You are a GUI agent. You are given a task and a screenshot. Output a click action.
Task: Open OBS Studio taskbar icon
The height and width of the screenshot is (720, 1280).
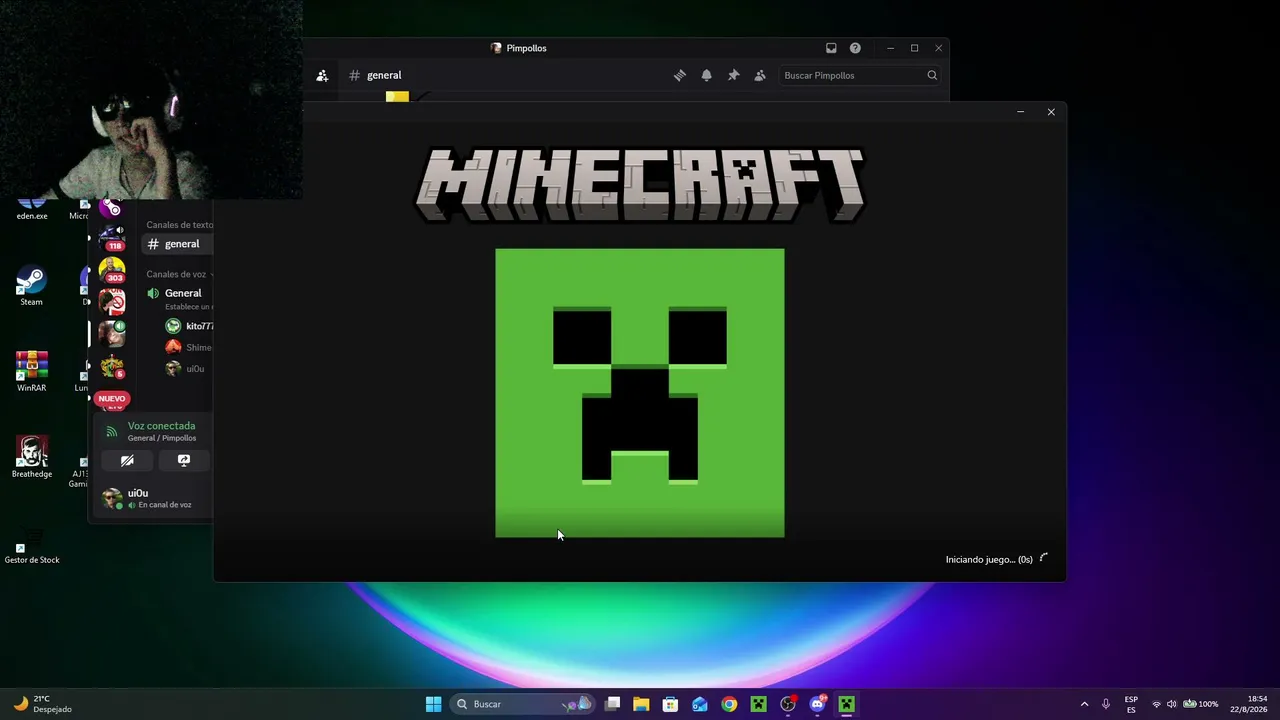pyautogui.click(x=788, y=704)
